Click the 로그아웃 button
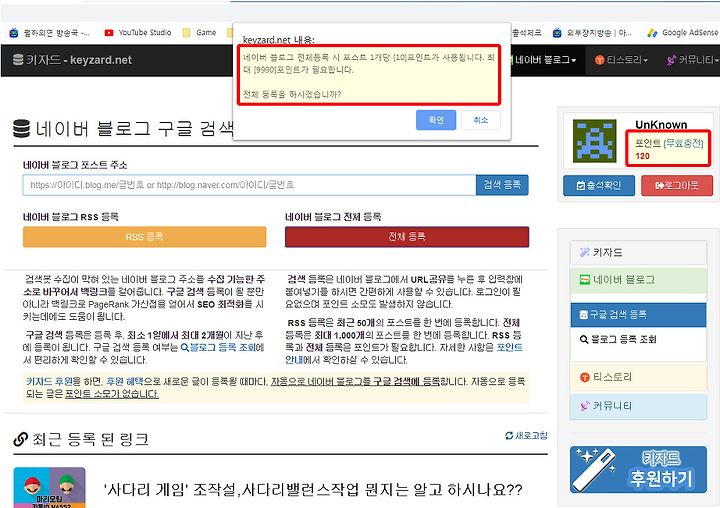Screen dimensions: 720x508 [677, 186]
